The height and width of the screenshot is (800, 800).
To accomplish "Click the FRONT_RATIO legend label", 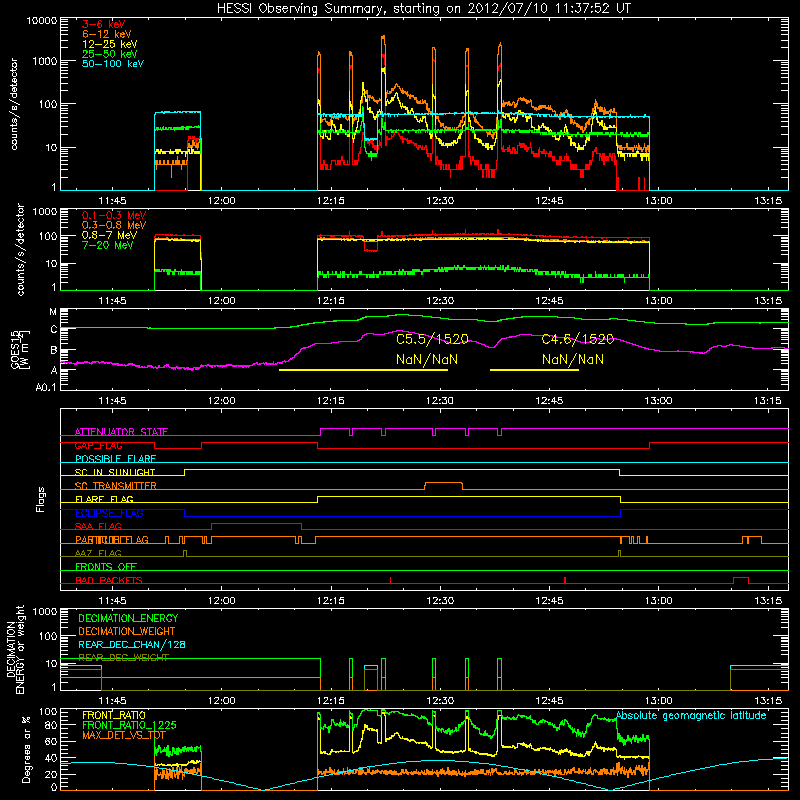I will point(114,715).
